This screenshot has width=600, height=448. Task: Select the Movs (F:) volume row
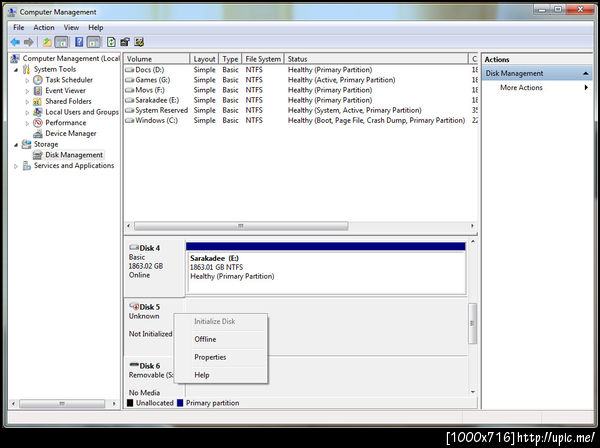click(300, 90)
